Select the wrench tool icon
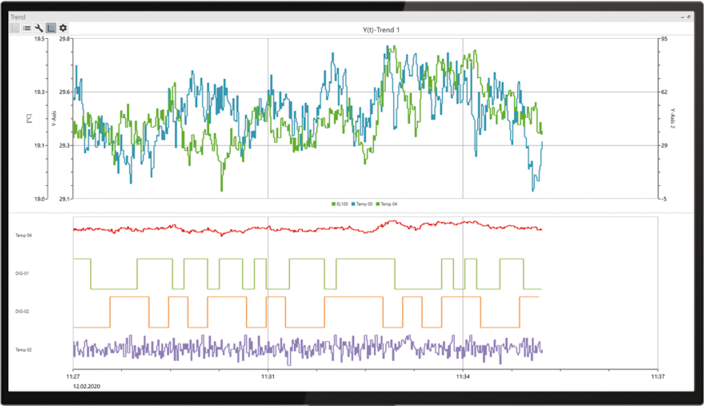Image resolution: width=704 pixels, height=406 pixels. 39,29
